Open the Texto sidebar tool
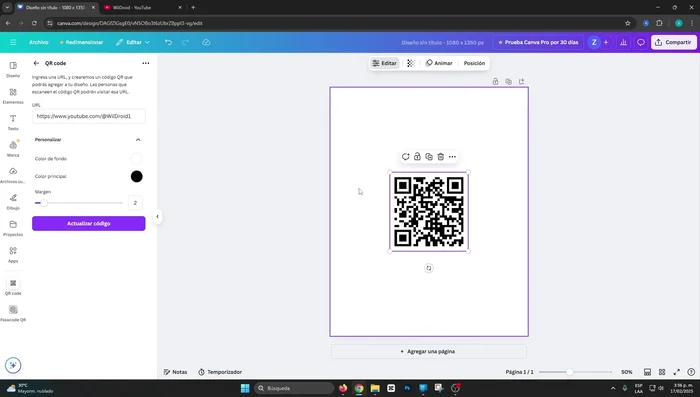This screenshot has width=700, height=397. (x=13, y=122)
